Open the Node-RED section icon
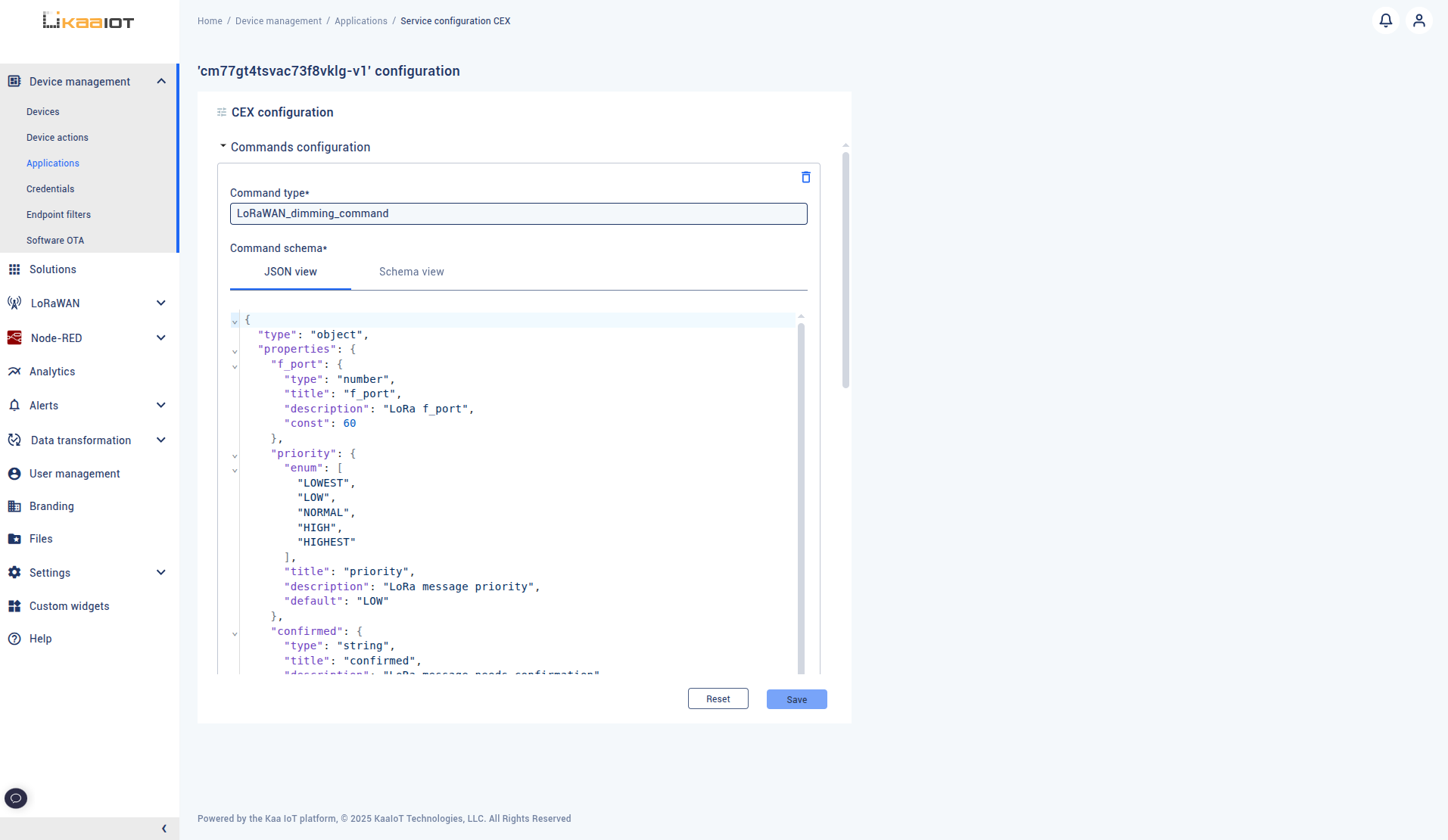Screen dimensions: 1448x840 [x=14, y=338]
